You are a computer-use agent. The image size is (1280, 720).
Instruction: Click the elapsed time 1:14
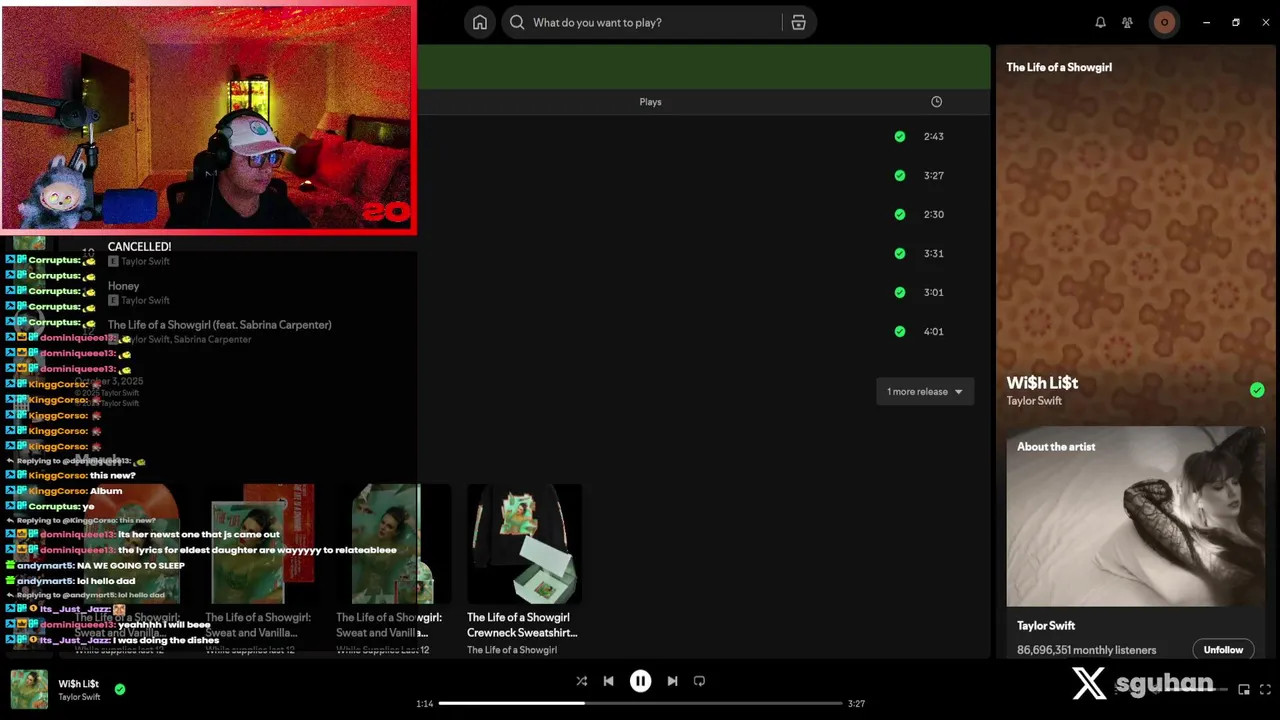click(x=424, y=704)
